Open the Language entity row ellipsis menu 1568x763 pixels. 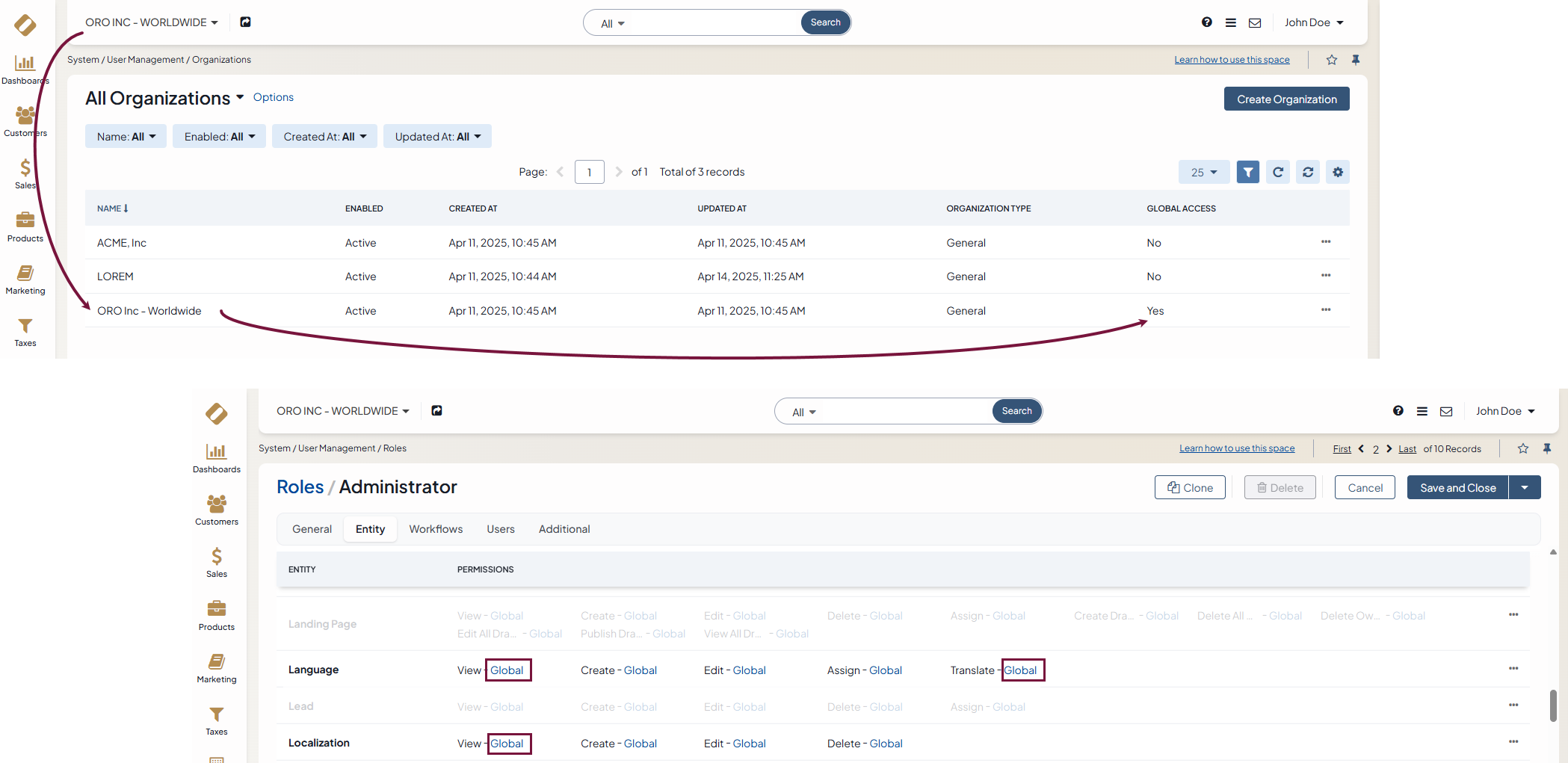(x=1513, y=668)
